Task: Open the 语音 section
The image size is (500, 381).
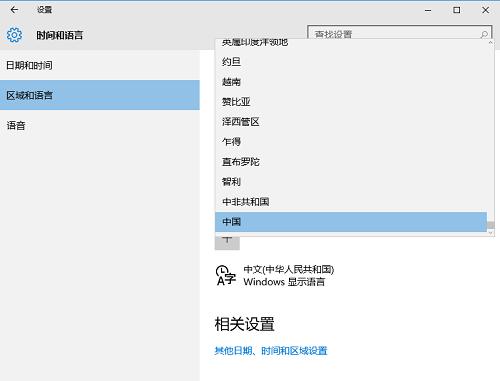Action: tap(100, 125)
